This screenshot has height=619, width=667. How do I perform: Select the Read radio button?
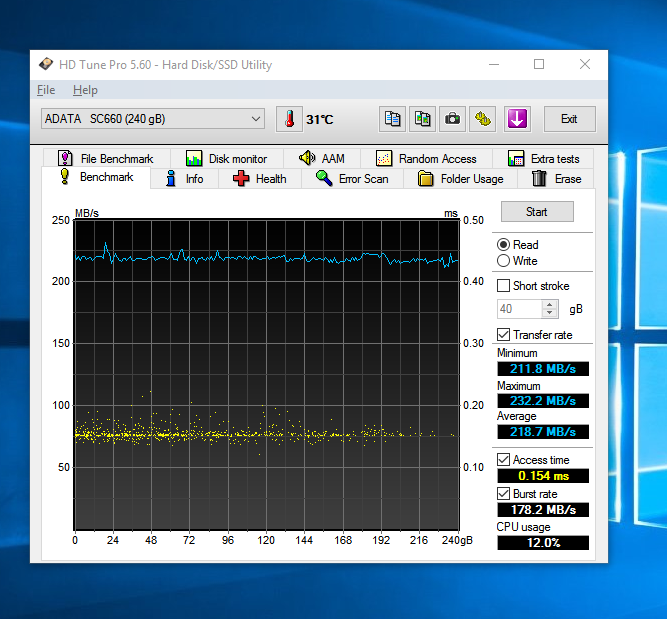pyautogui.click(x=503, y=245)
